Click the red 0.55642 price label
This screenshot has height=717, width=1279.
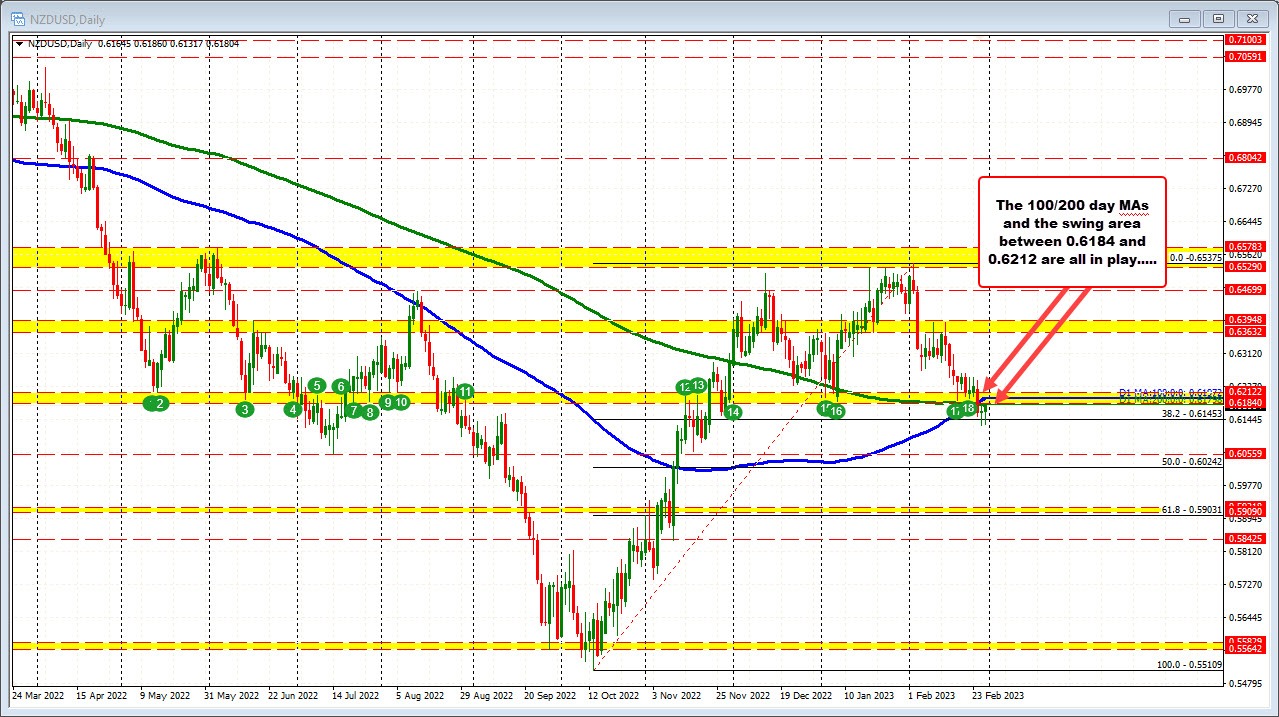tap(1245, 649)
